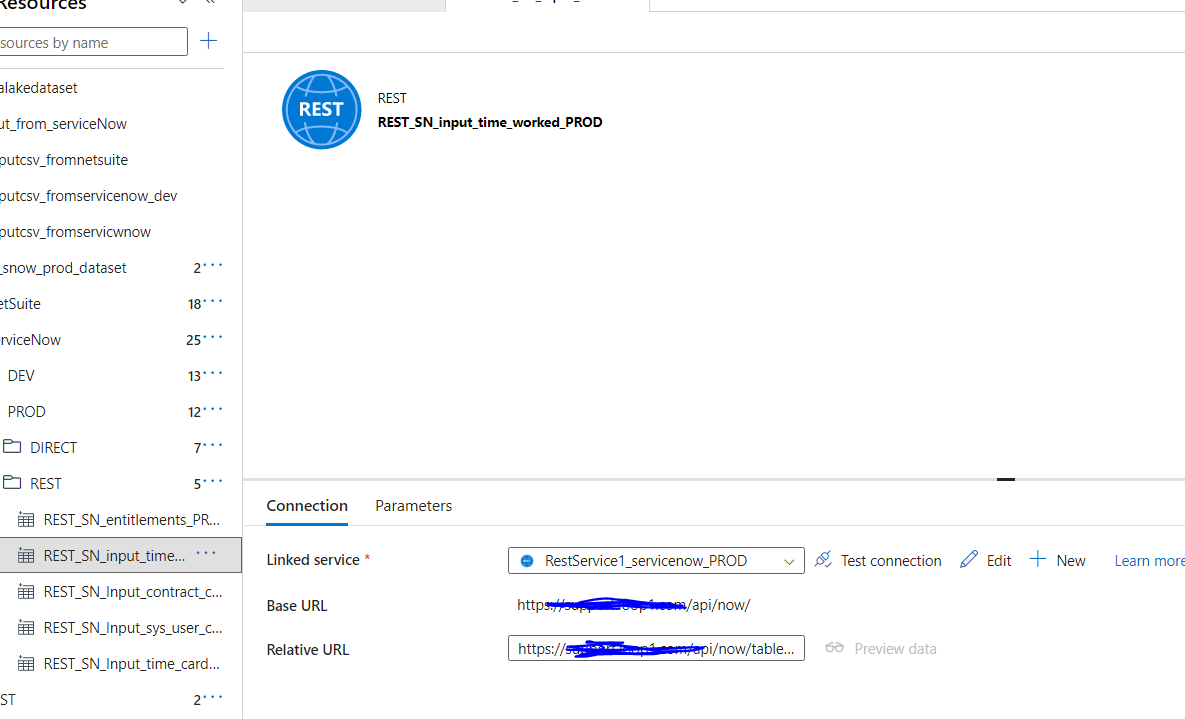Select the DIRECT folder
The height and width of the screenshot is (719, 1185).
pyautogui.click(x=53, y=448)
